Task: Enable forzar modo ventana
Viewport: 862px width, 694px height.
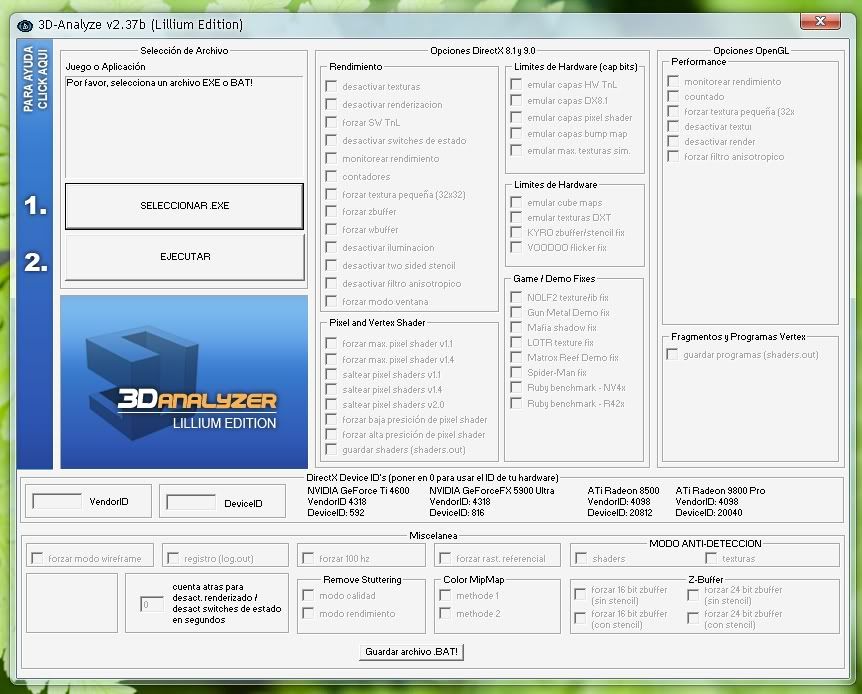Action: pyautogui.click(x=331, y=301)
